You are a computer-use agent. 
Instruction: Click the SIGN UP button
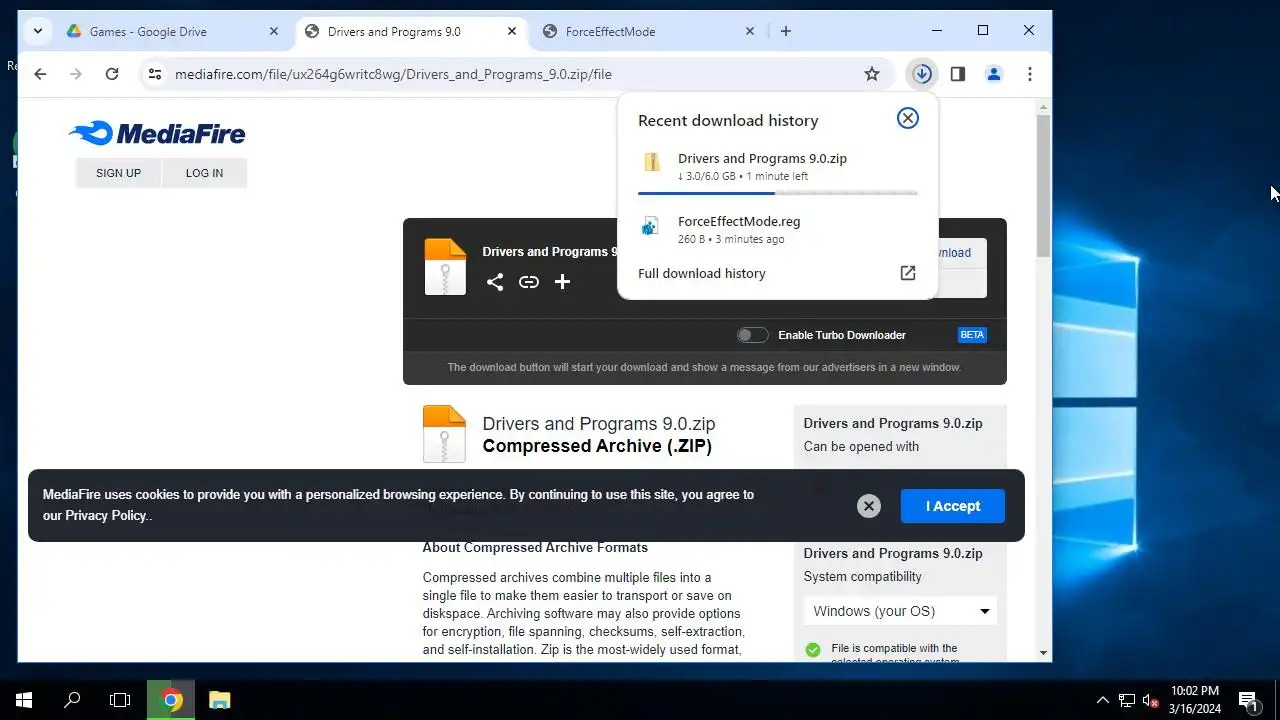point(118,173)
